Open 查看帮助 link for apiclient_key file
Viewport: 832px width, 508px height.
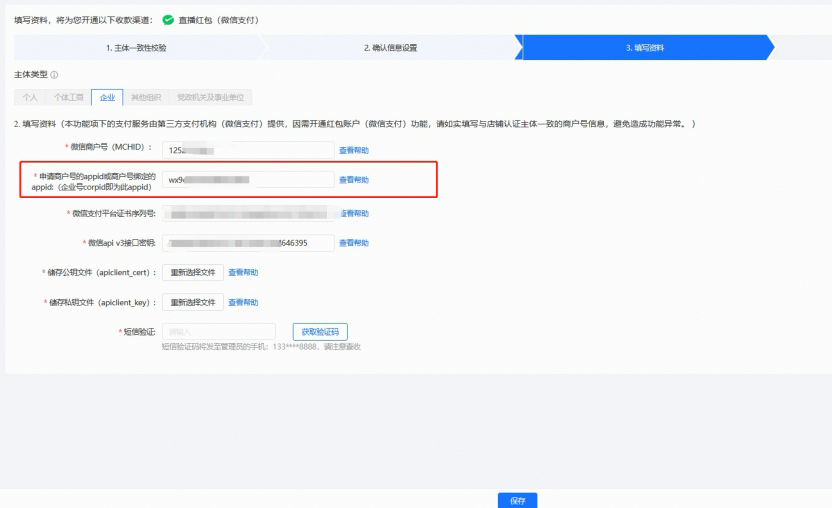click(243, 303)
